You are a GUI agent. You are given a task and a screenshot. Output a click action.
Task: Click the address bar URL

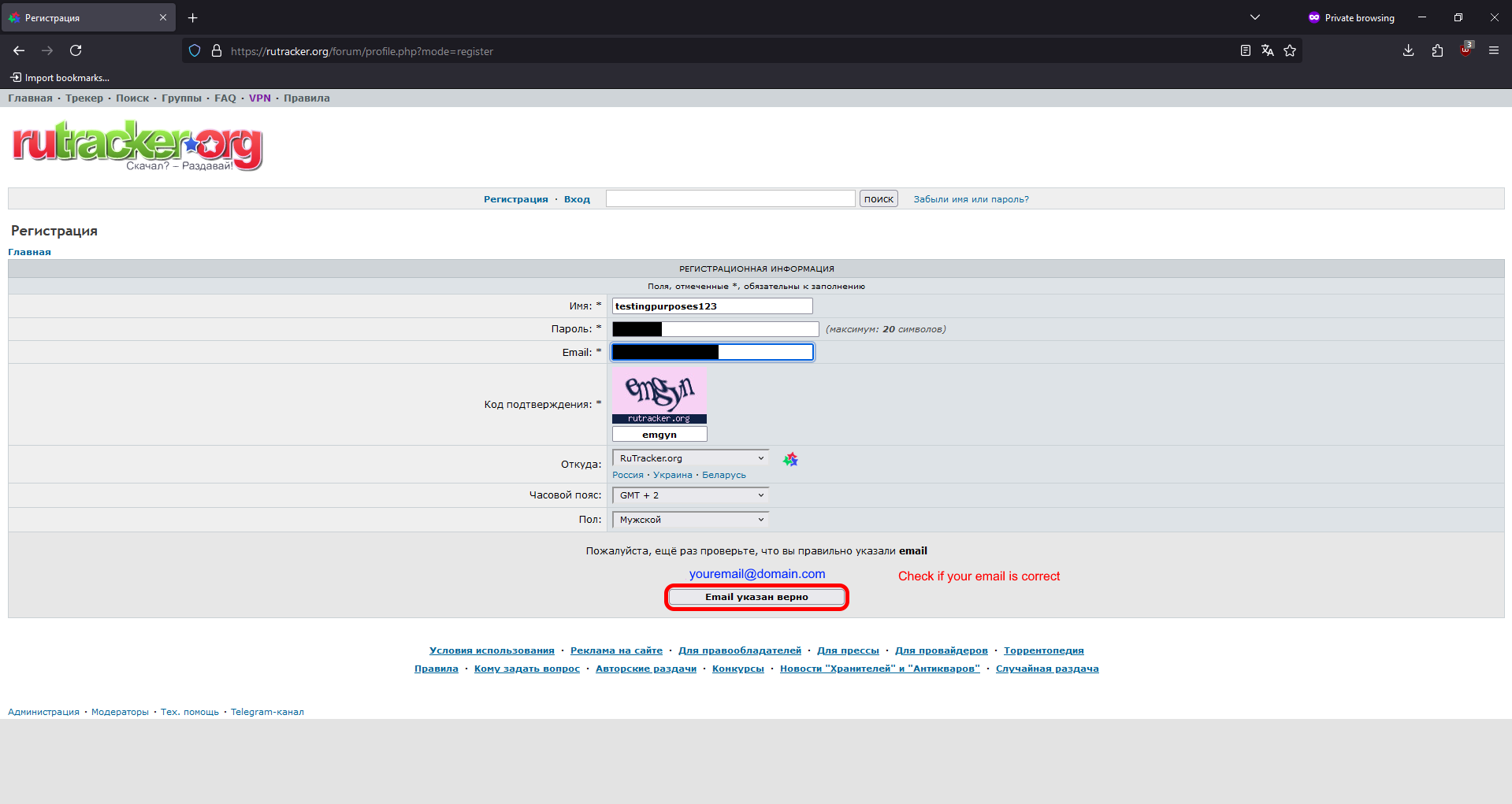[x=362, y=51]
